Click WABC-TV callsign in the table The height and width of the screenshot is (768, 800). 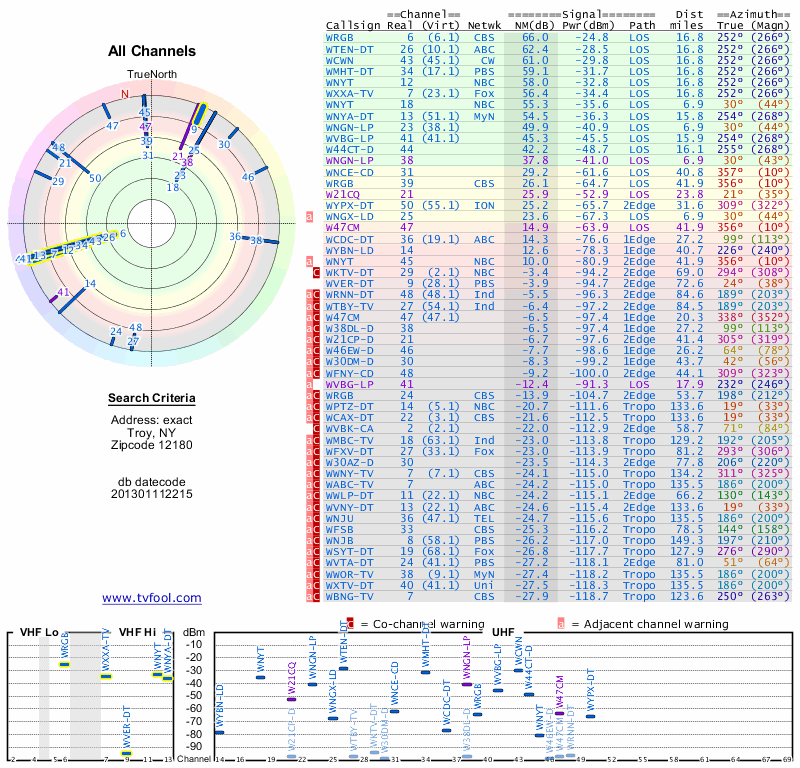pos(349,484)
